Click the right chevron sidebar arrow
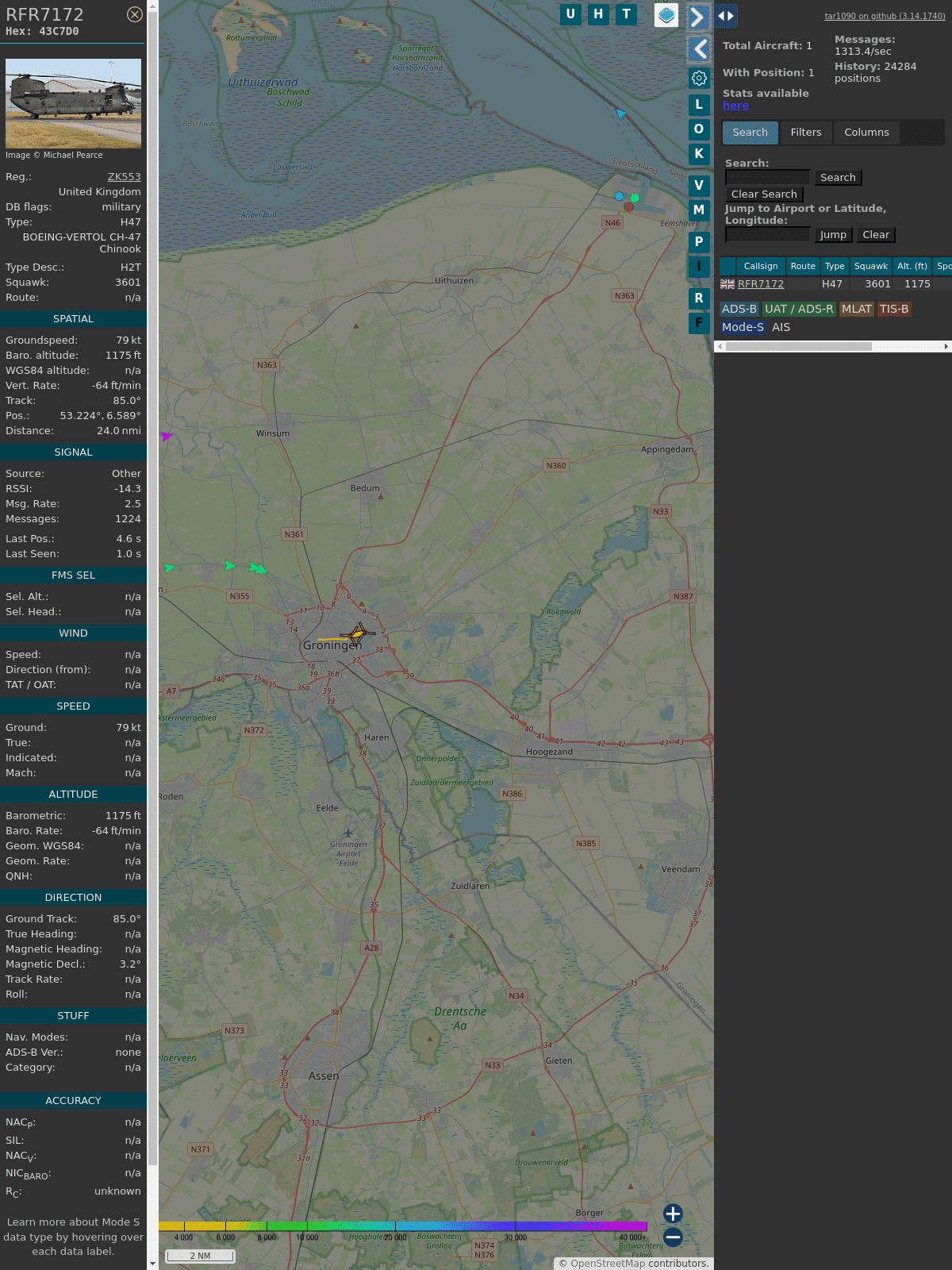952x1270 pixels. pos(698,17)
